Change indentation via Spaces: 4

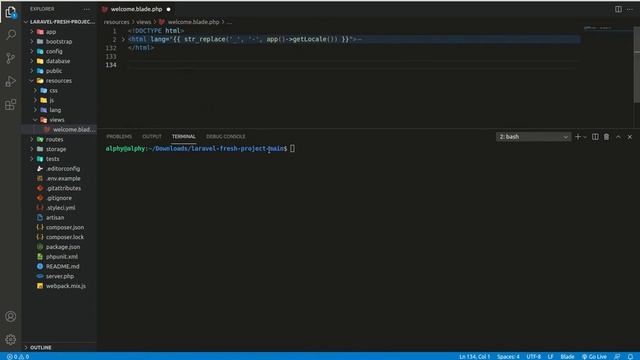[x=508, y=356]
